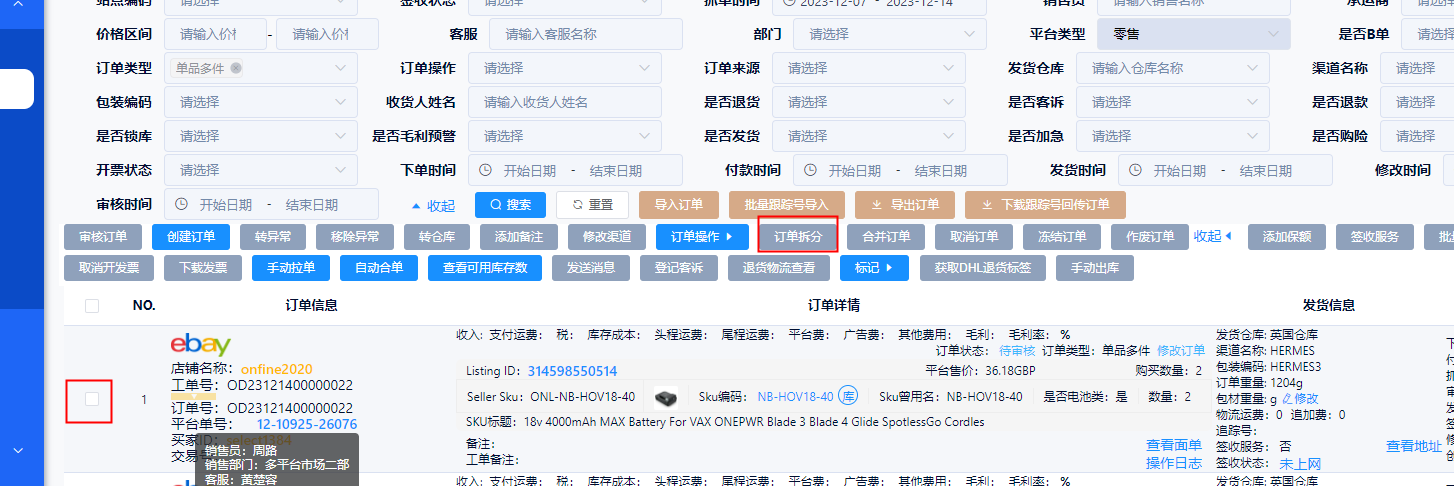Image resolution: width=1454 pixels, height=486 pixels.
Task: Click 下载跟踪号回传订单 button
Action: (1045, 205)
